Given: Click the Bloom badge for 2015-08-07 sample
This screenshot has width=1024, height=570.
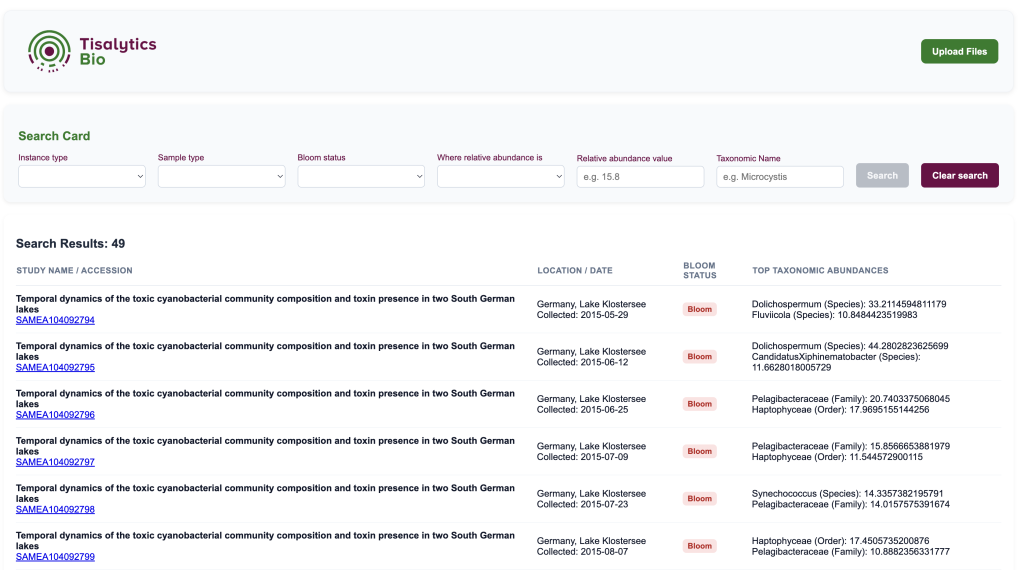Looking at the screenshot, I should coord(699,546).
